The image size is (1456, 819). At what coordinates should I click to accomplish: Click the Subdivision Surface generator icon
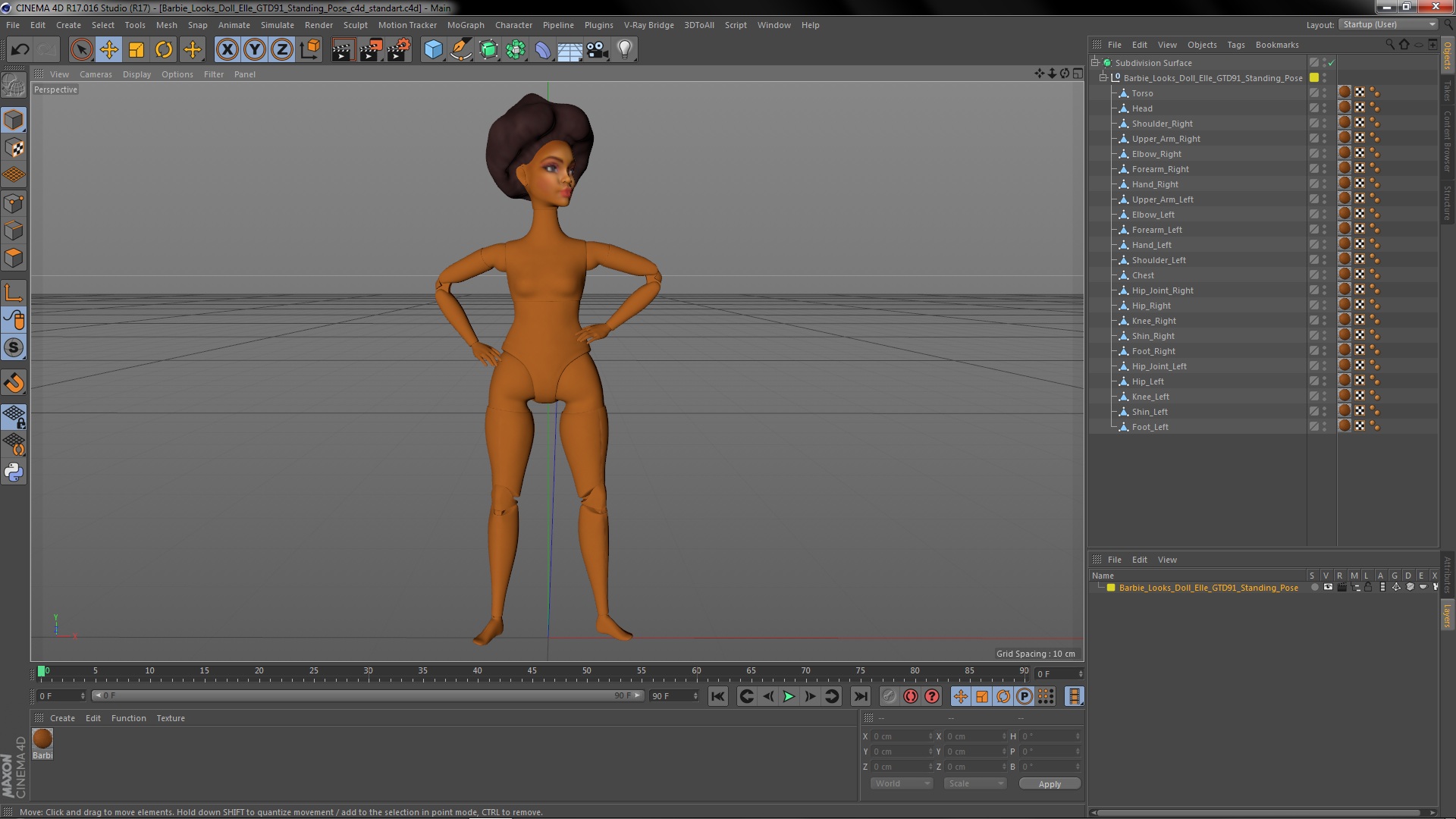[x=488, y=50]
